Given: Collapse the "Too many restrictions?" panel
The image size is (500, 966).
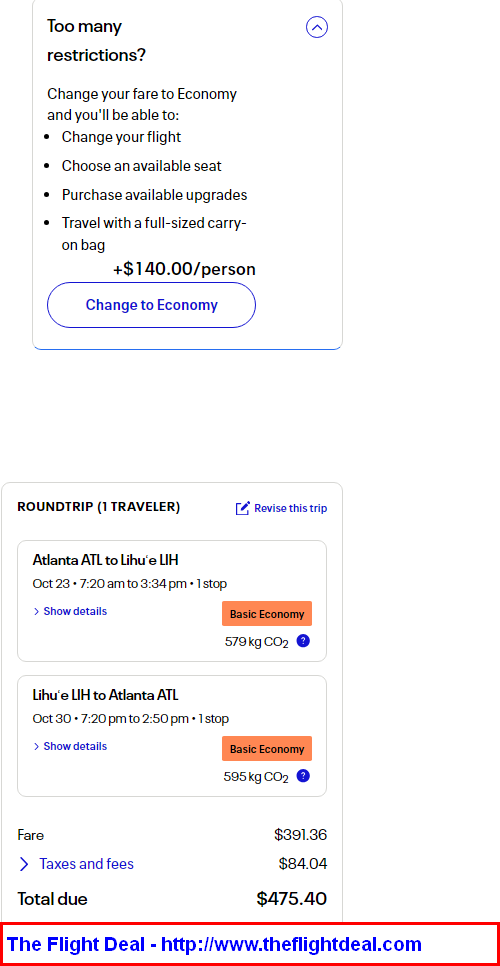Looking at the screenshot, I should (x=317, y=27).
